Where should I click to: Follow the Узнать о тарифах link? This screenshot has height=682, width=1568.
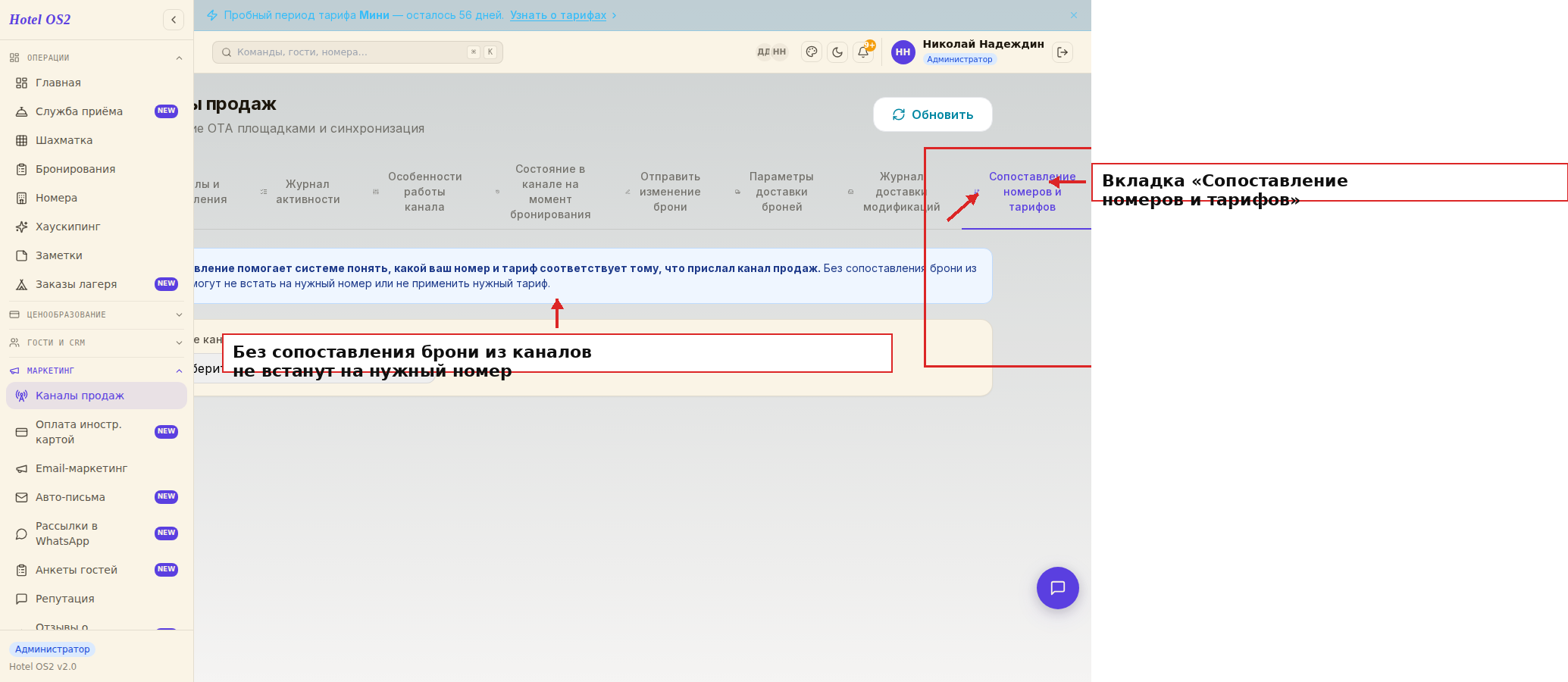pos(558,15)
